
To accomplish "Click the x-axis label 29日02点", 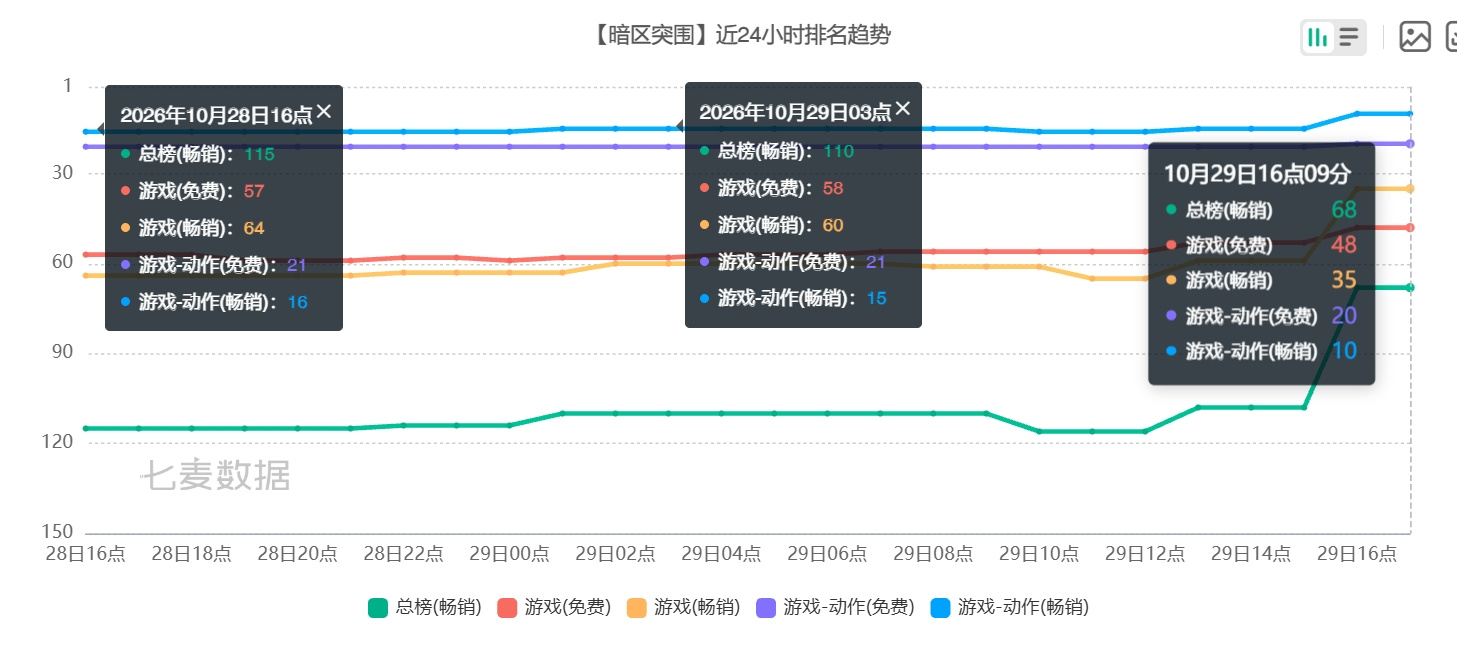I will pyautogui.click(x=616, y=554).
